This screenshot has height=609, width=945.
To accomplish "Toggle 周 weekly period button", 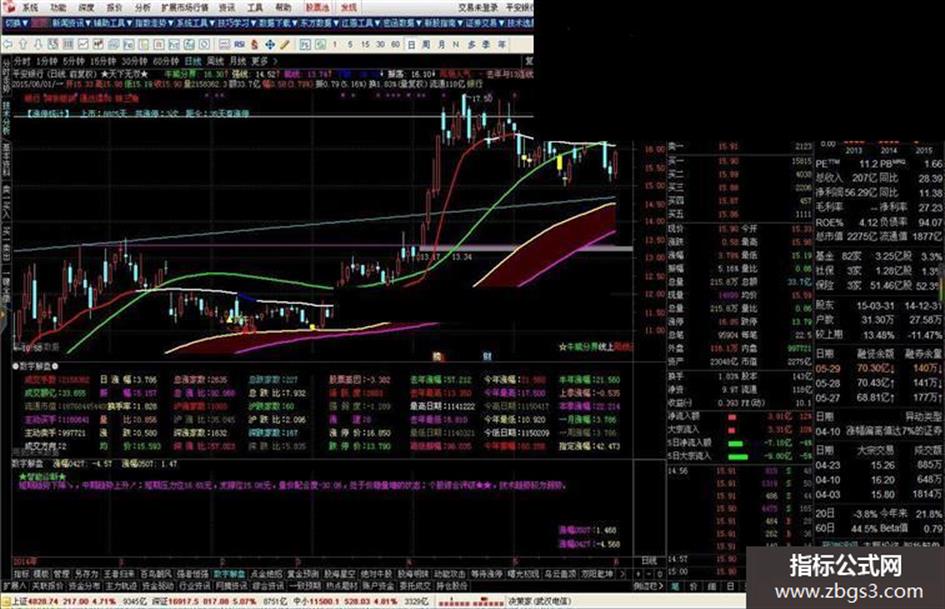I will (426, 44).
